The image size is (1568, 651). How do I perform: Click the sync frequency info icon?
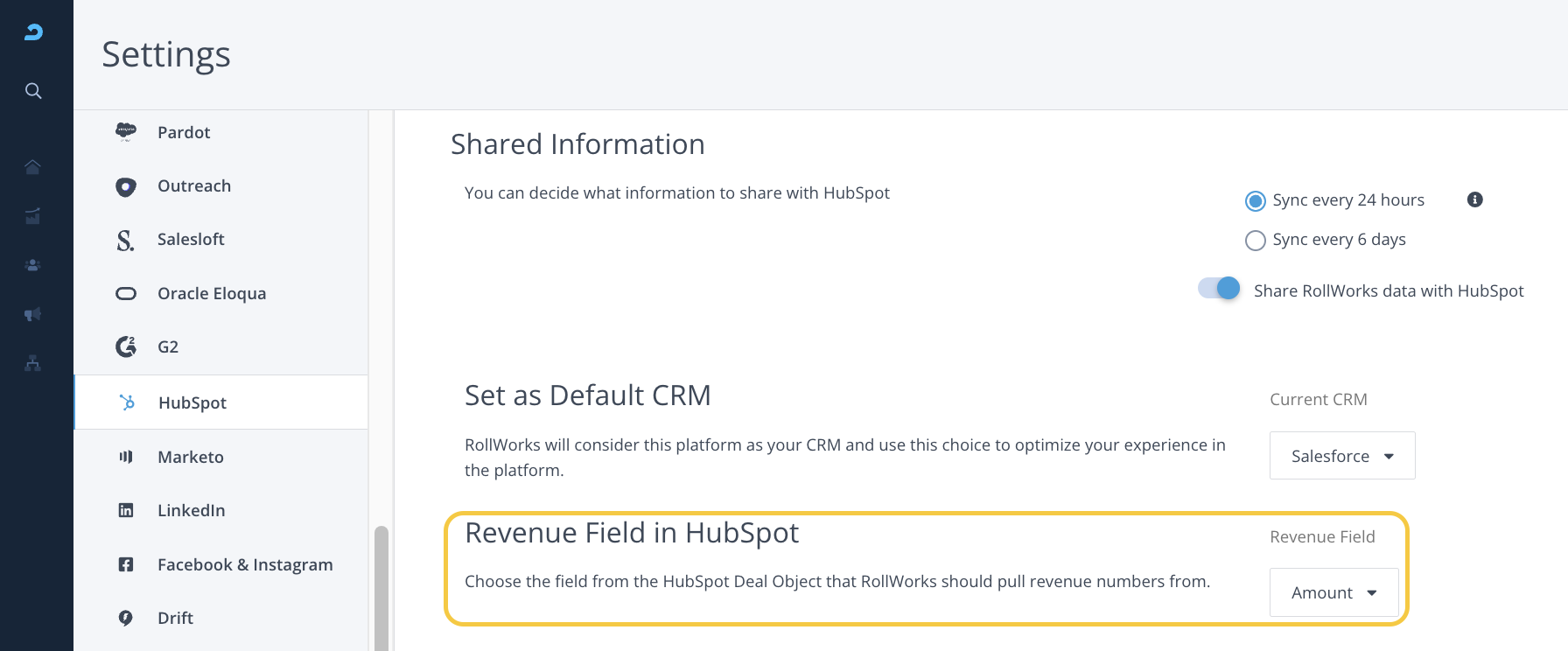coord(1474,199)
